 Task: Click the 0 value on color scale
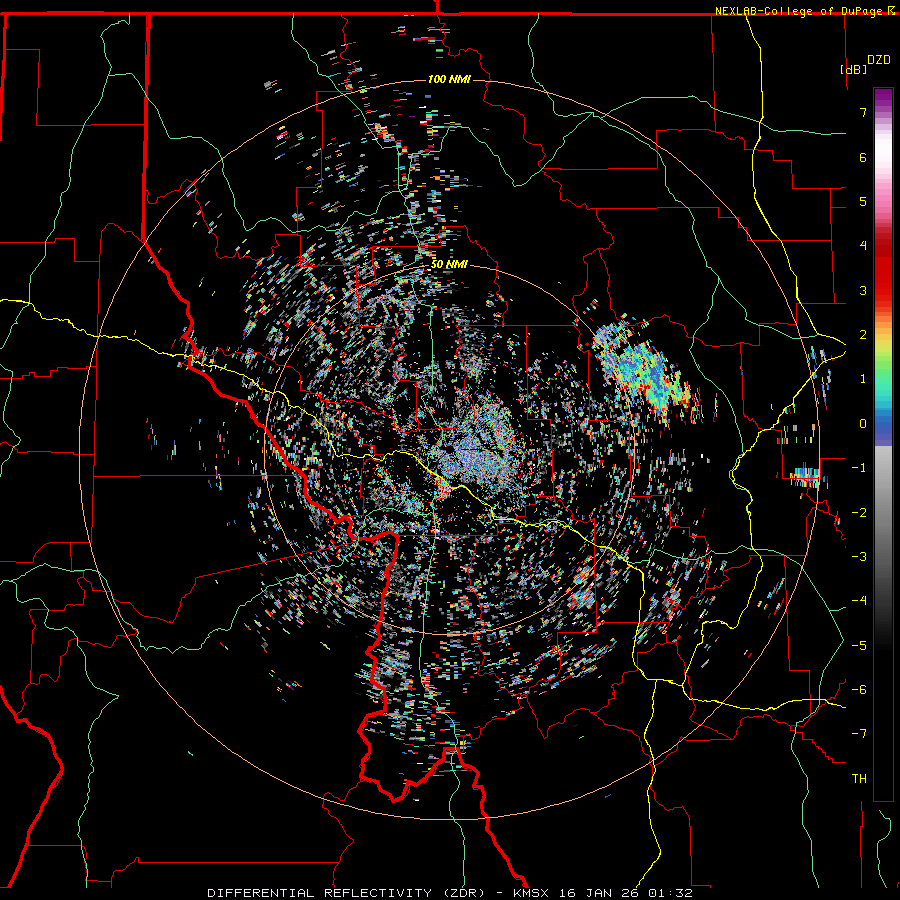[x=863, y=424]
